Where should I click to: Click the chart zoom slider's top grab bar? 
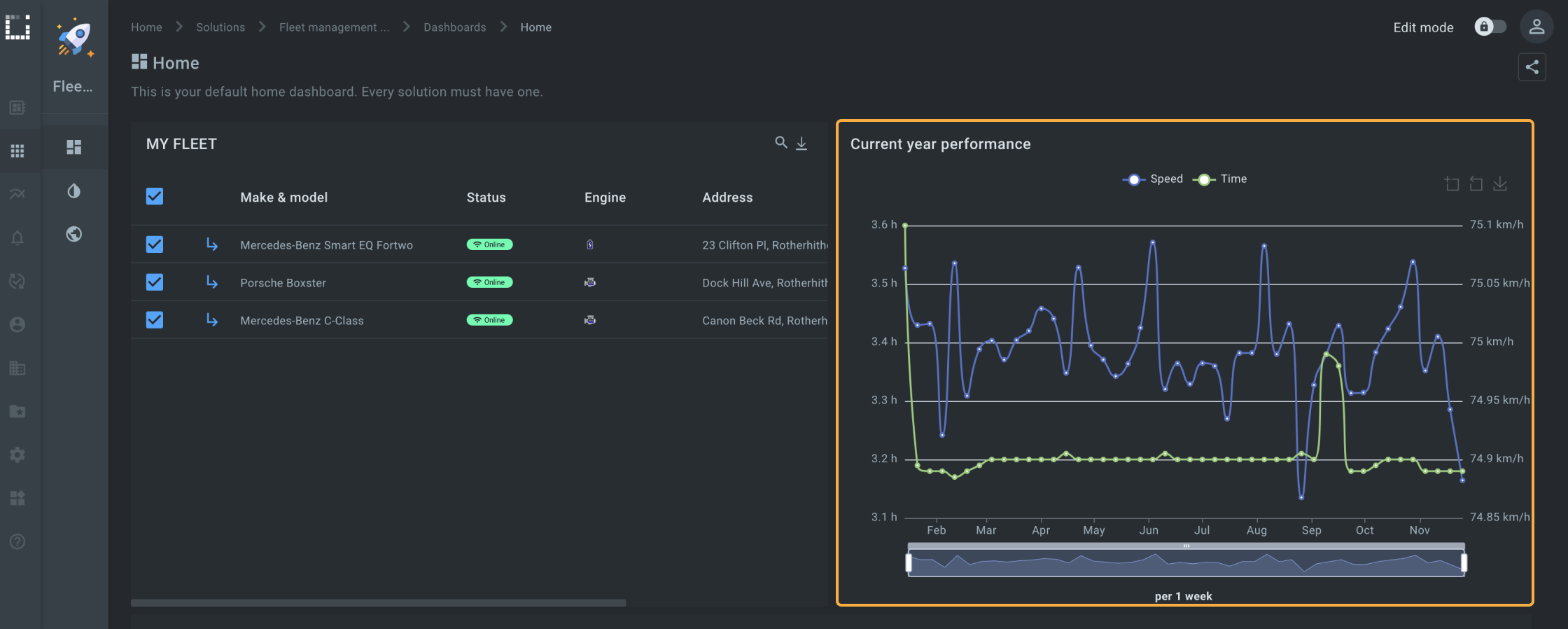(x=1186, y=546)
